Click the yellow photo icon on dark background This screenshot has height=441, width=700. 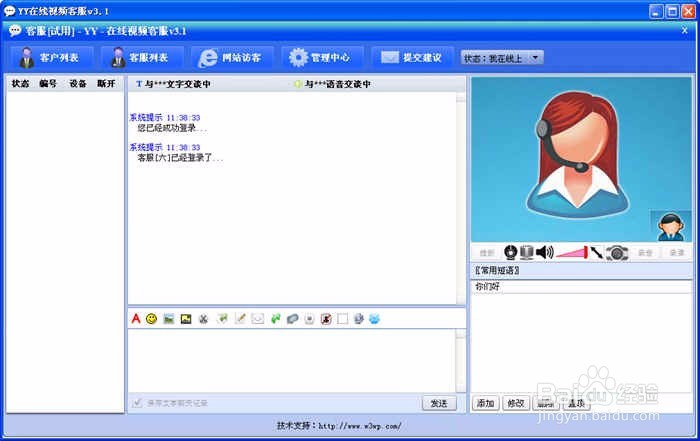click(x=186, y=319)
